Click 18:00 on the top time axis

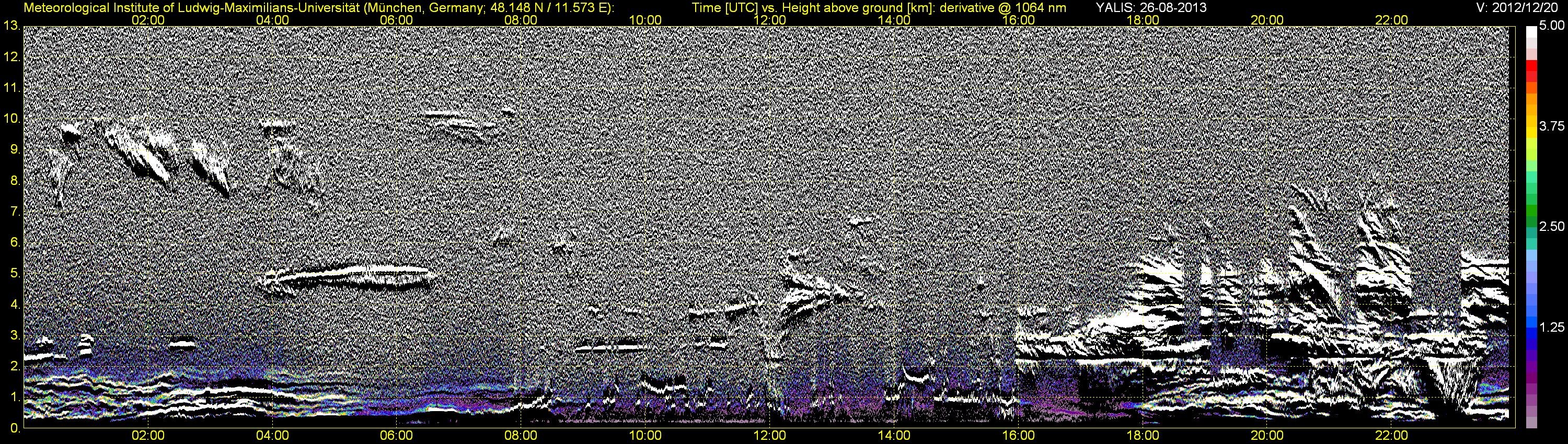coord(1143,20)
